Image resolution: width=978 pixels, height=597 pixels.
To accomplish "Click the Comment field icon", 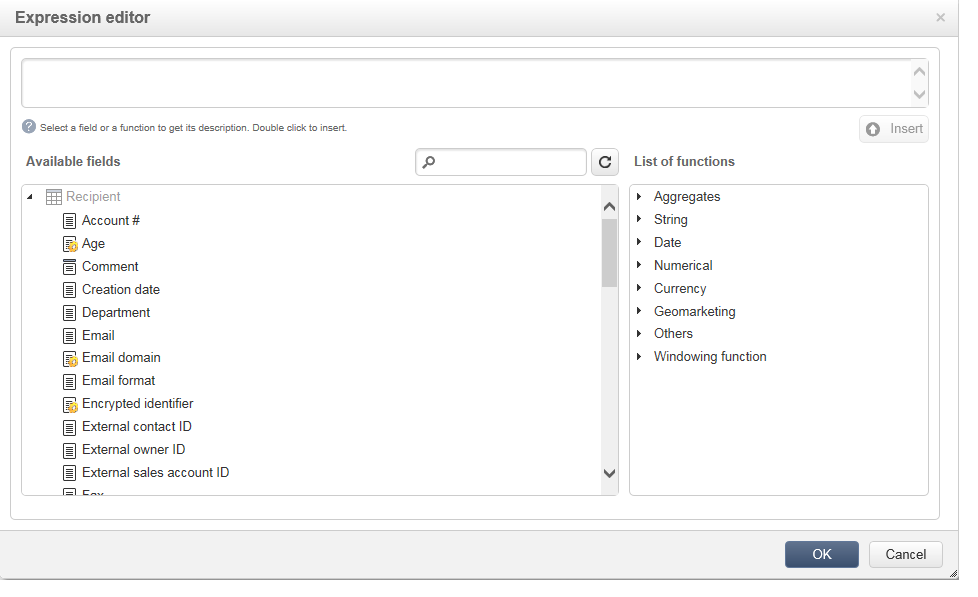I will point(69,267).
